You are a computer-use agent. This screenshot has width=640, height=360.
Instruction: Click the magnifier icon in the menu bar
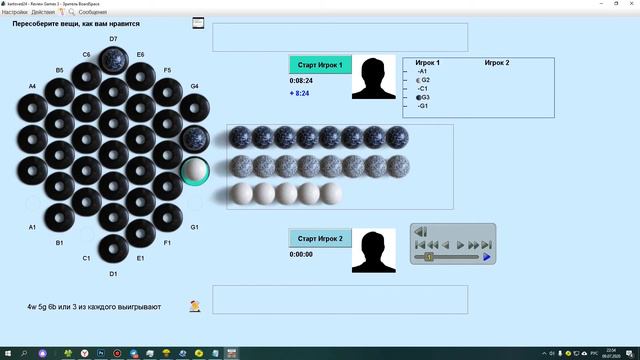(x=72, y=12)
